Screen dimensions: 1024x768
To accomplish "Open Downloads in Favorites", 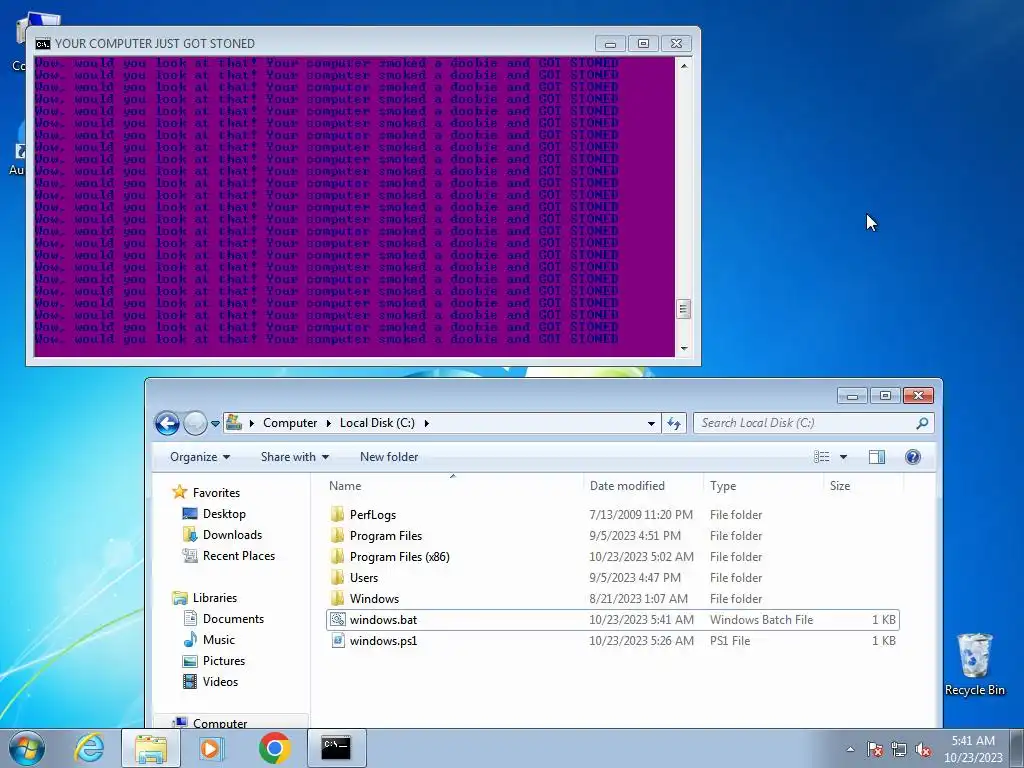I will click(232, 535).
